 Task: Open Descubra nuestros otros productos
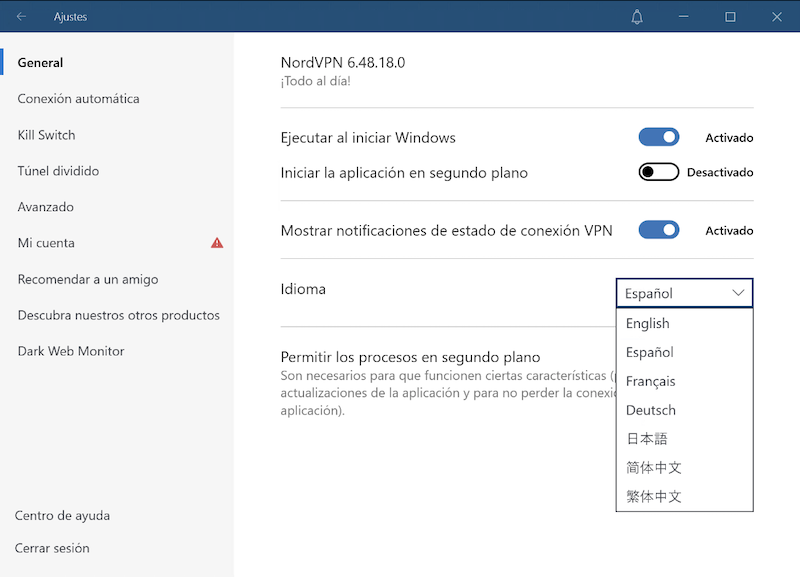118,315
